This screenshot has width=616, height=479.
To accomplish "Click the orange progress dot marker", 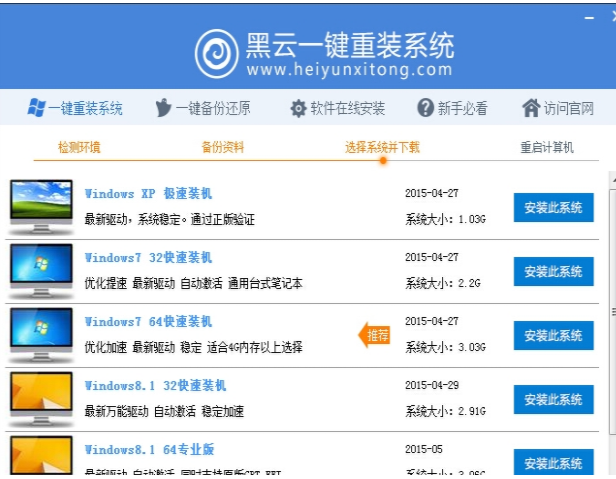I will click(383, 160).
